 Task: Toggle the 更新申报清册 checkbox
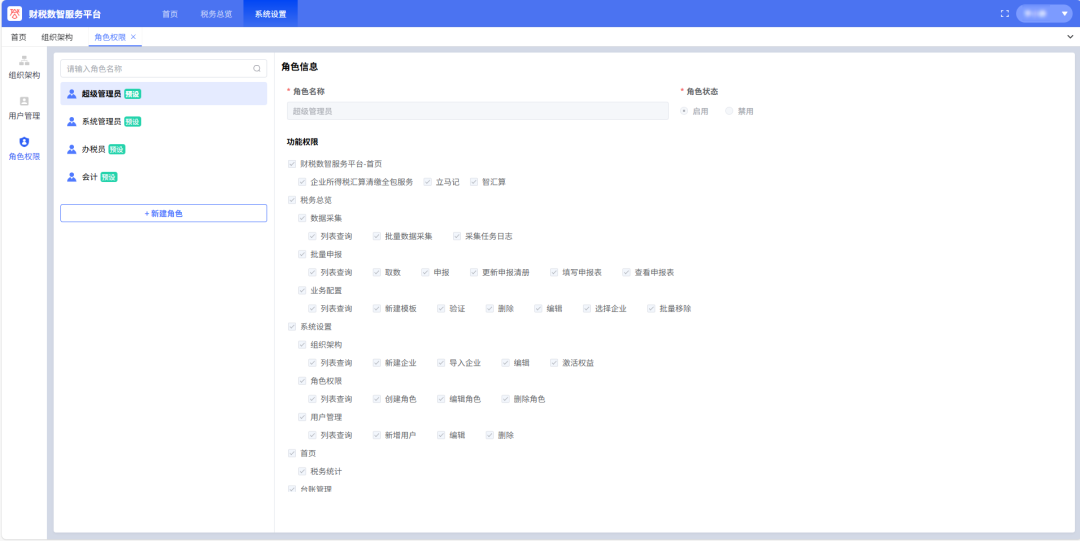point(474,272)
